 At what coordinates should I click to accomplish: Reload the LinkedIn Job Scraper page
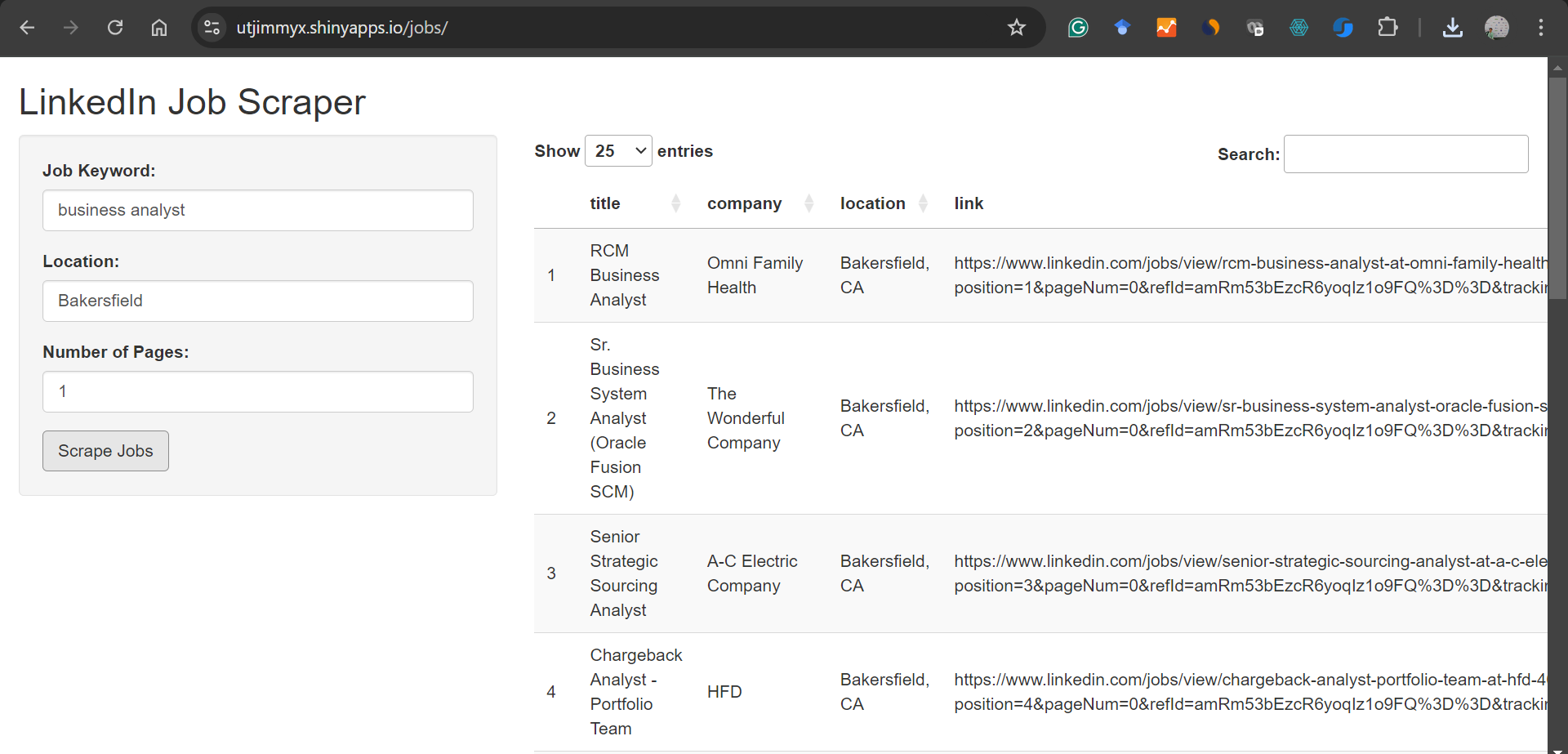pos(115,27)
